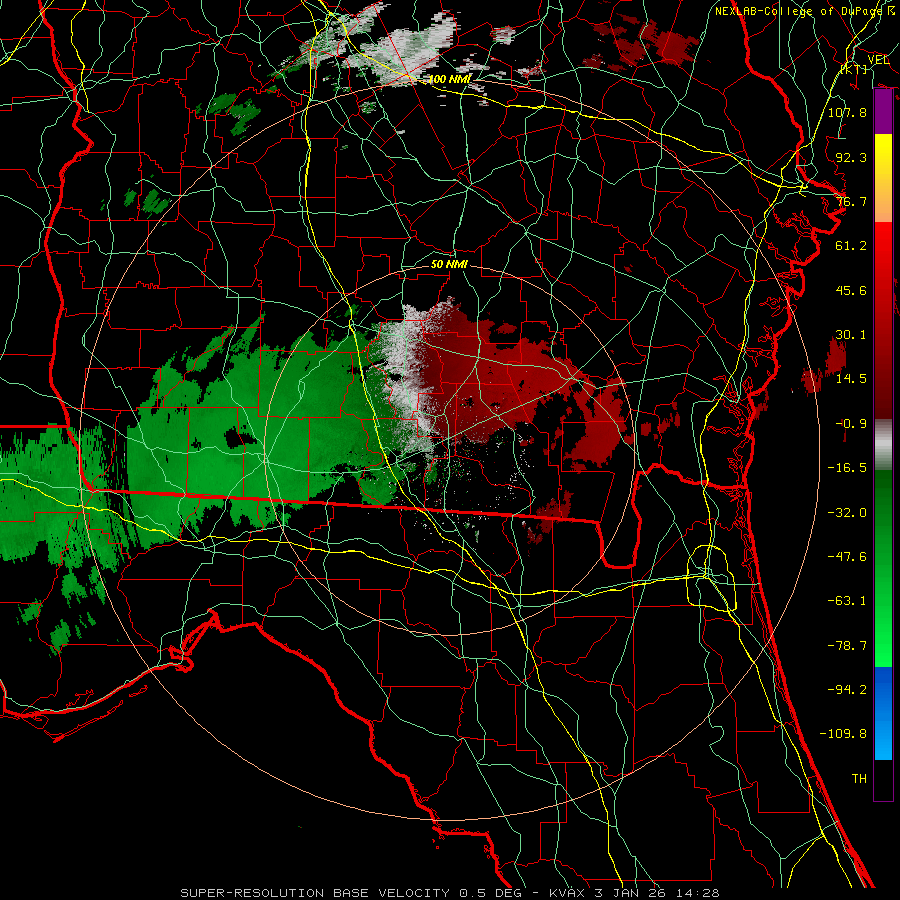Click the TH legend label
This screenshot has height=900, width=900.
tap(859, 779)
